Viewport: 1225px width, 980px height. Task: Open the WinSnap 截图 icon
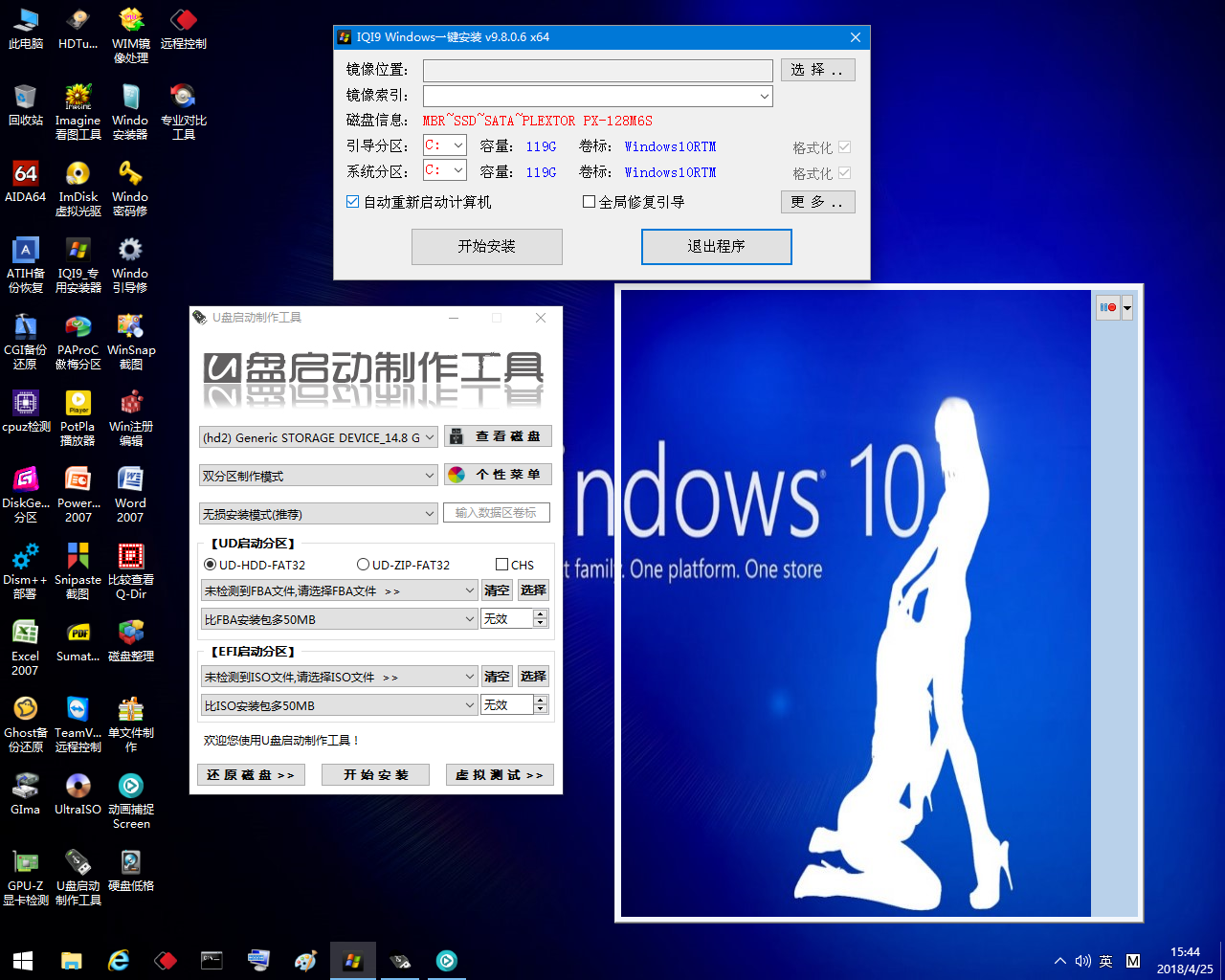click(130, 342)
